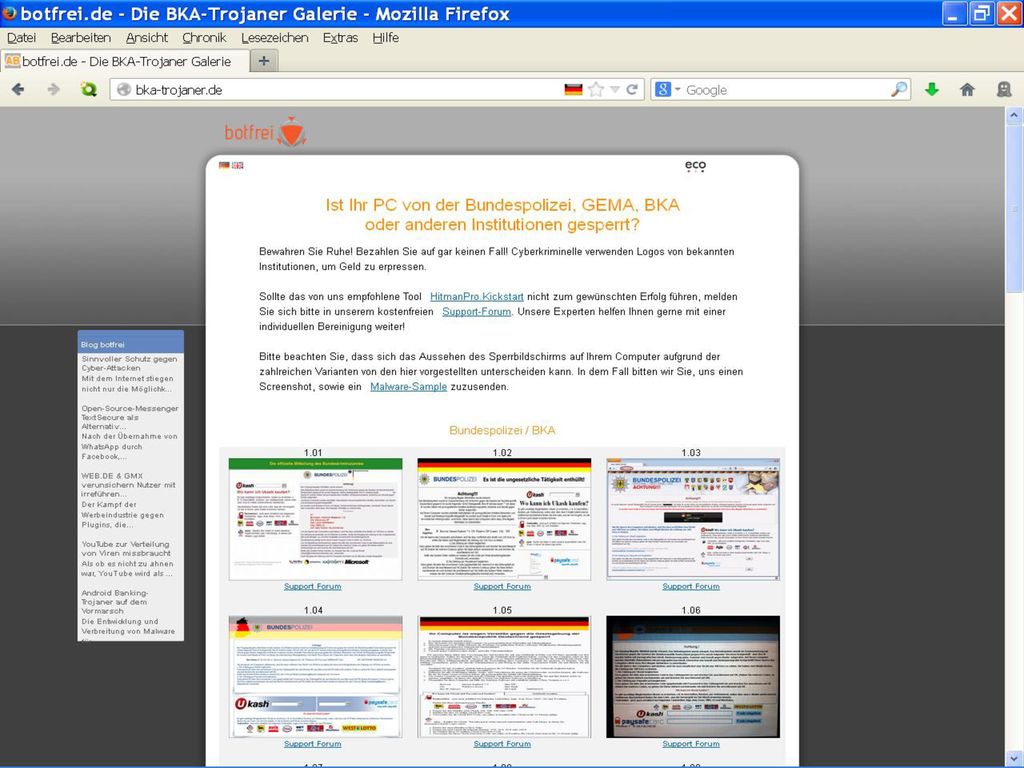Image resolution: width=1024 pixels, height=768 pixels.
Task: Switch page language via British flag
Action: click(x=238, y=165)
